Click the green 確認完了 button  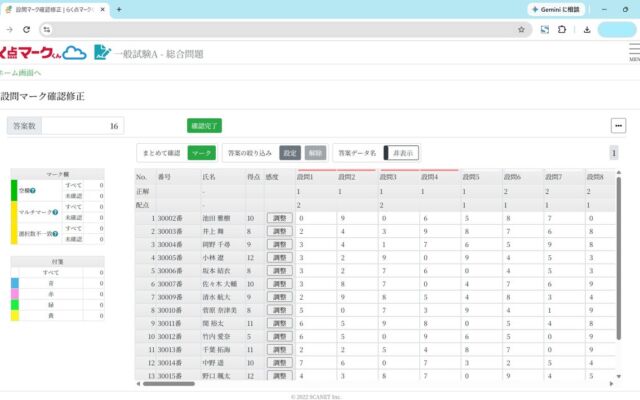pyautogui.click(x=204, y=126)
